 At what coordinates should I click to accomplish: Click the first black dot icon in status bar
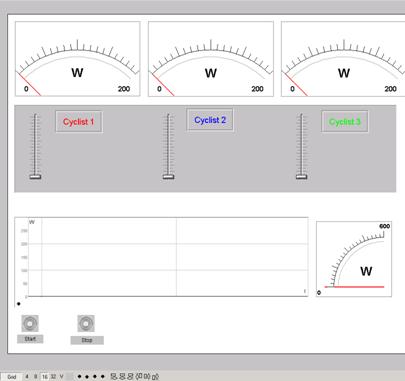coord(79,377)
